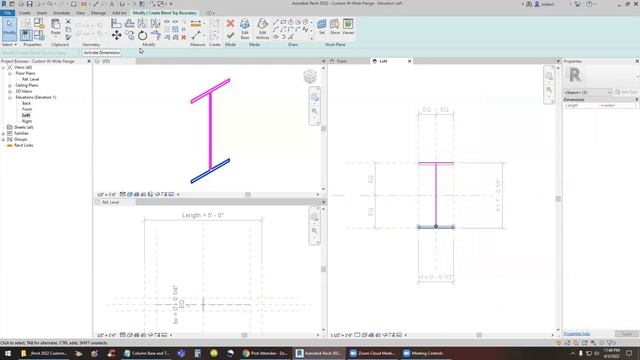The image size is (640, 360).
Task: Select the Trim/Extend to Corner tool
Action: (156, 36)
